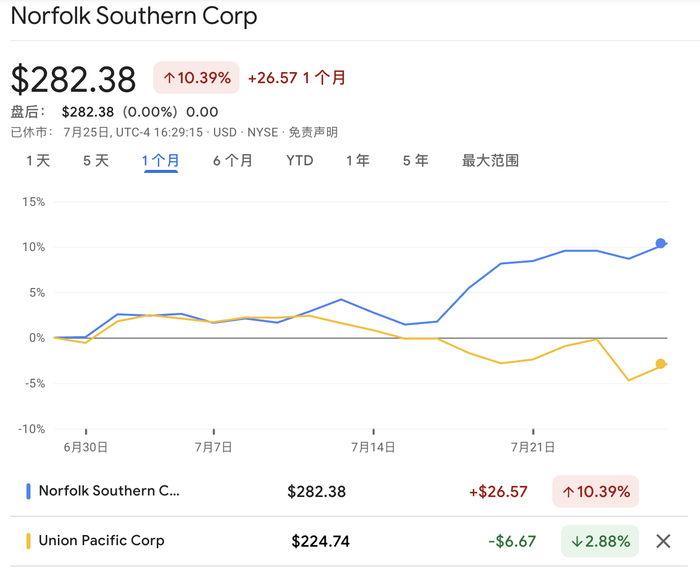Select the 1 天 time range tab
This screenshot has height=569, width=700.
pyautogui.click(x=38, y=161)
